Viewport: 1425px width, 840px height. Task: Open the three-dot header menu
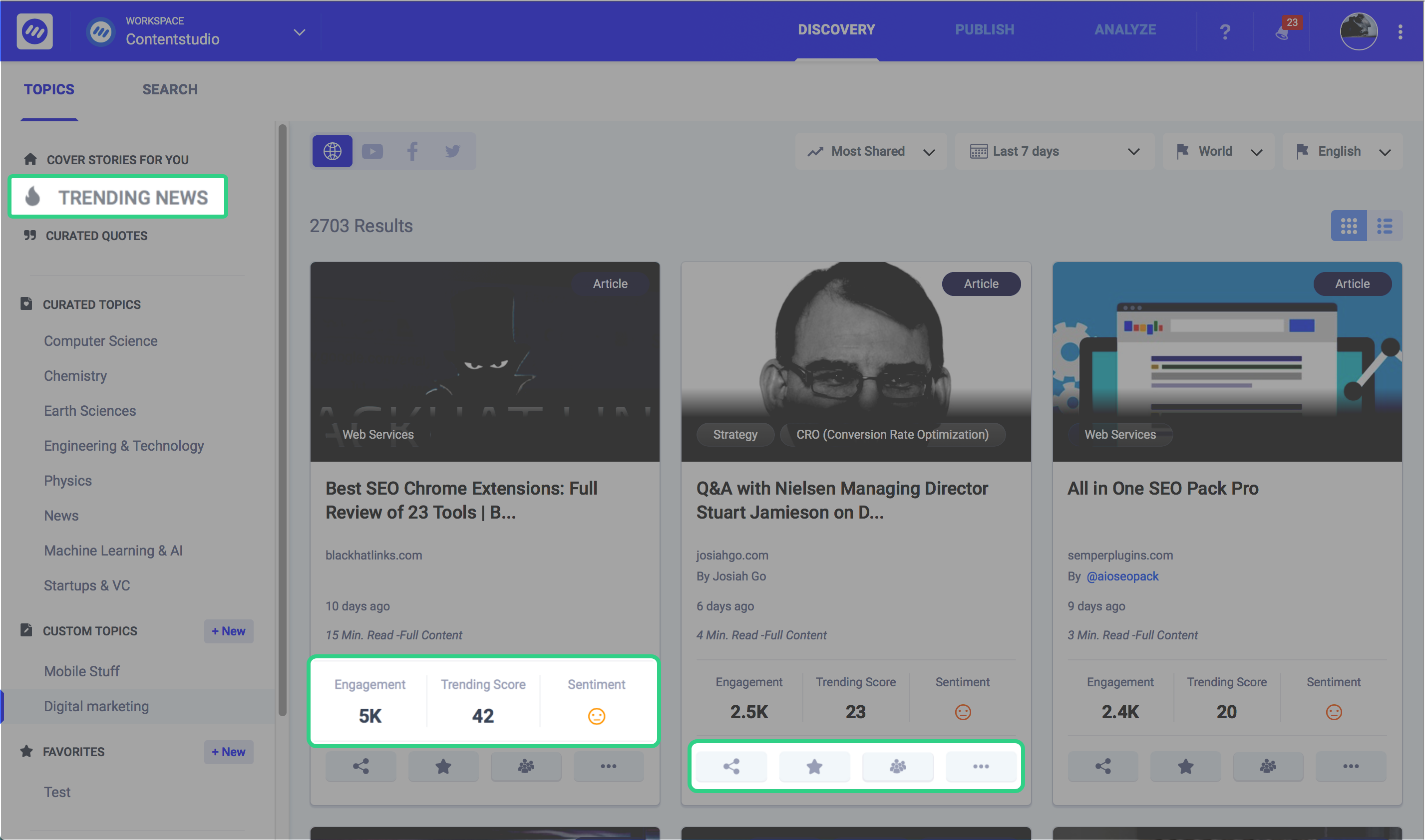click(1400, 32)
